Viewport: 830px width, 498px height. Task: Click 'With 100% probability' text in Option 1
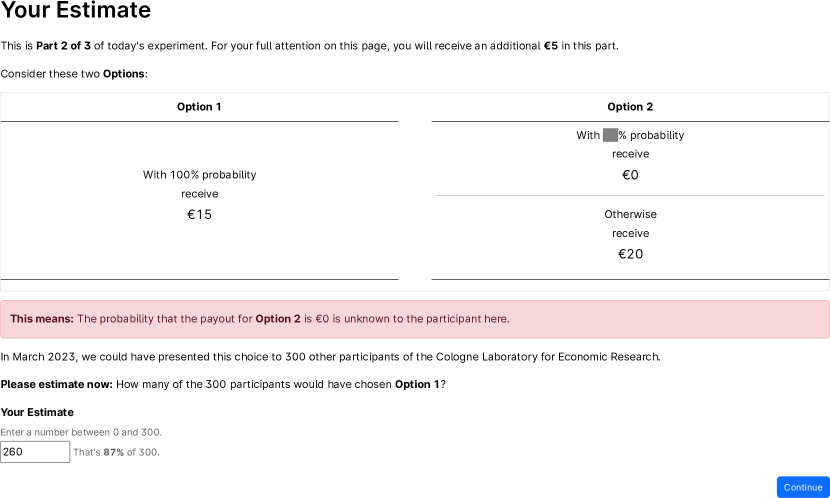tap(199, 175)
